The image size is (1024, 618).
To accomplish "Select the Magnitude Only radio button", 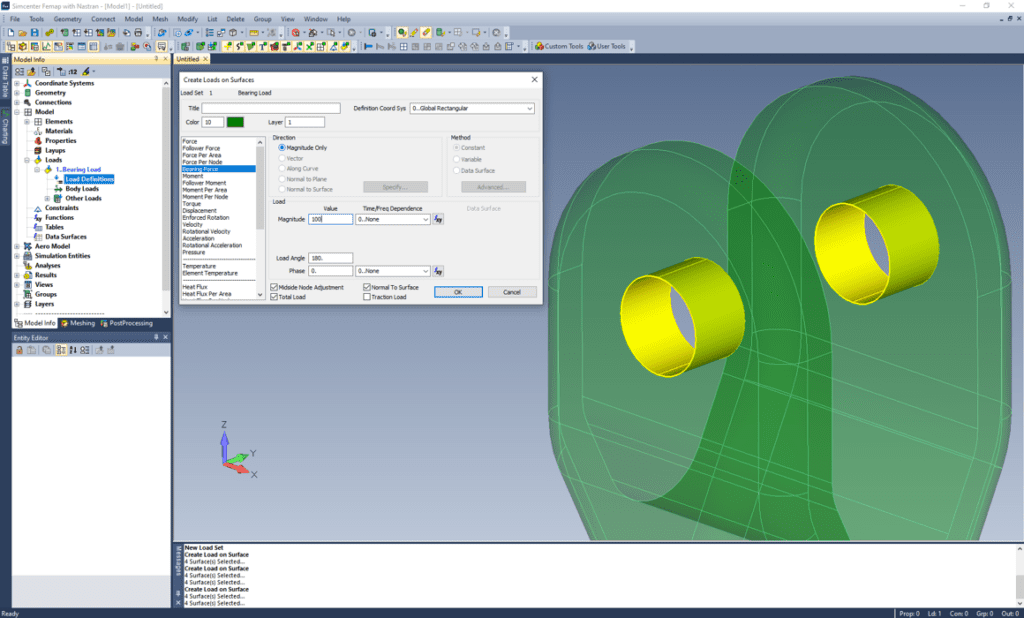I will pos(281,148).
